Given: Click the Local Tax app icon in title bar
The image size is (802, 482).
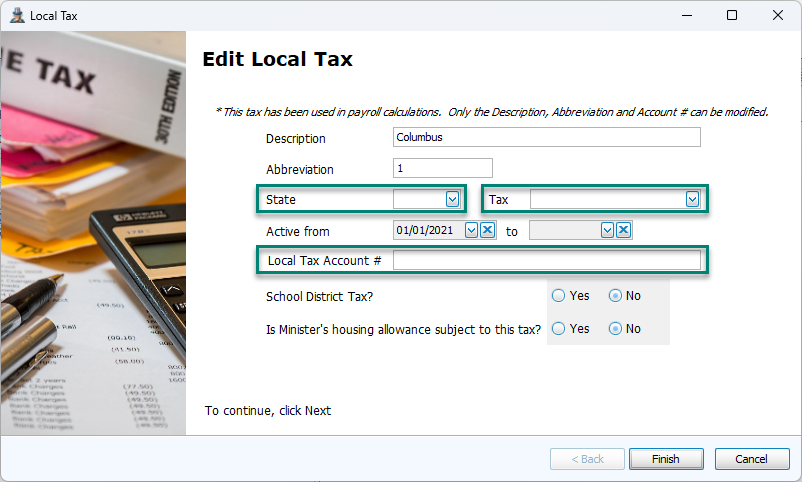Looking at the screenshot, I should [17, 15].
